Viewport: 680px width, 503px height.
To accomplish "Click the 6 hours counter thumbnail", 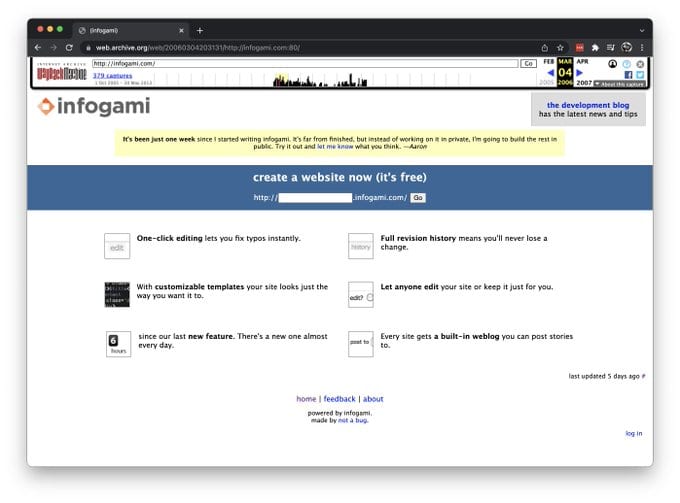I will pos(118,344).
